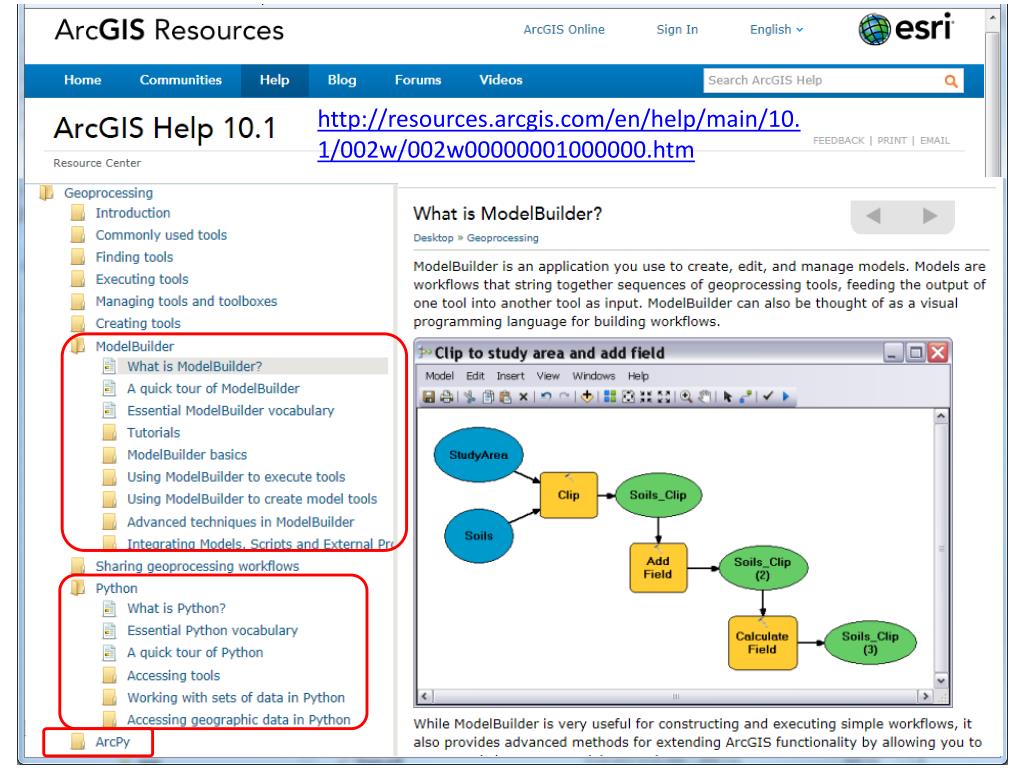Open the Model menu in ModelBuilder
1024x768 pixels.
(440, 376)
